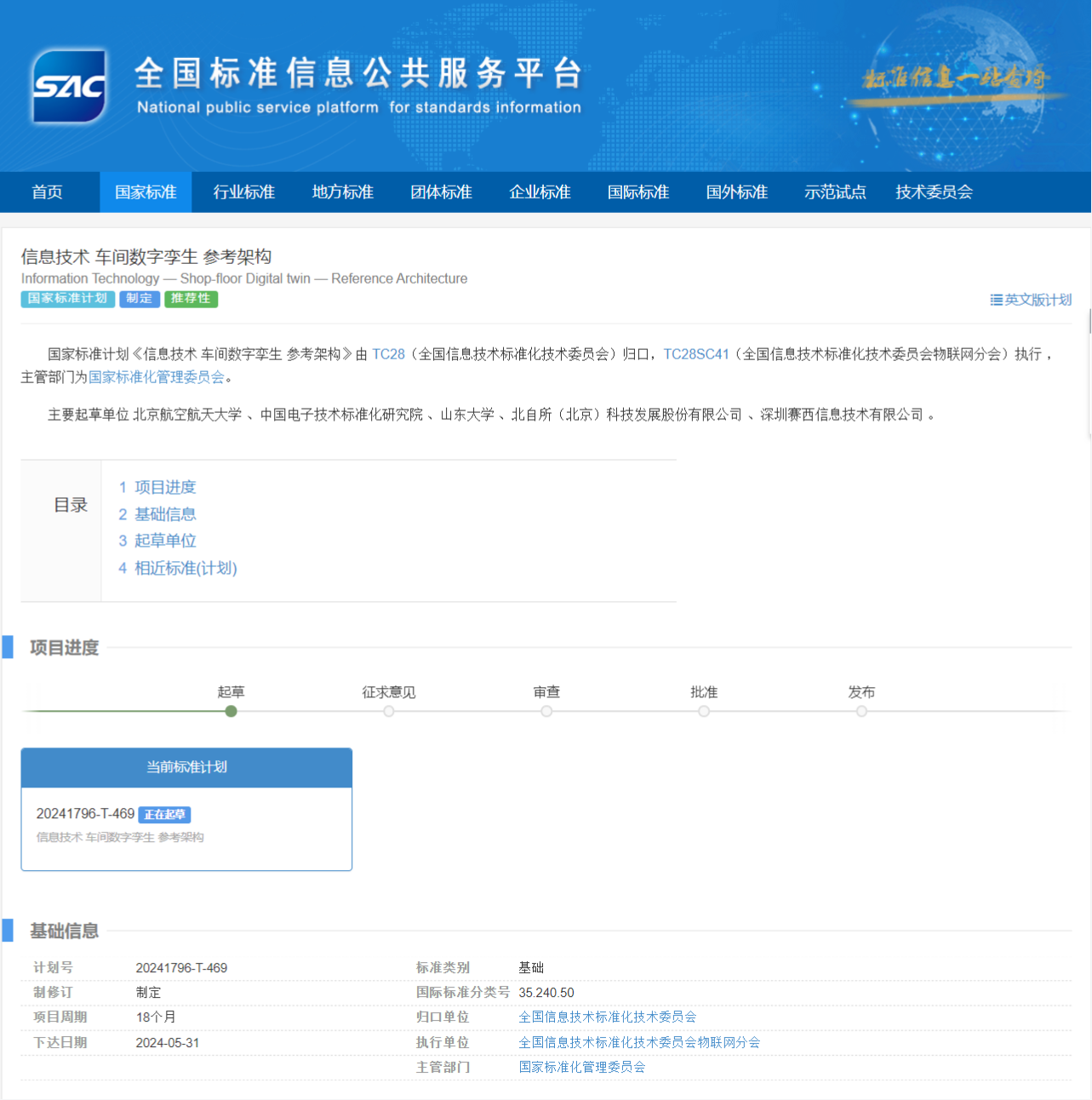This screenshot has height=1100, width=1092.
Task: Open the 首页 navigation tab
Action: pyautogui.click(x=47, y=192)
